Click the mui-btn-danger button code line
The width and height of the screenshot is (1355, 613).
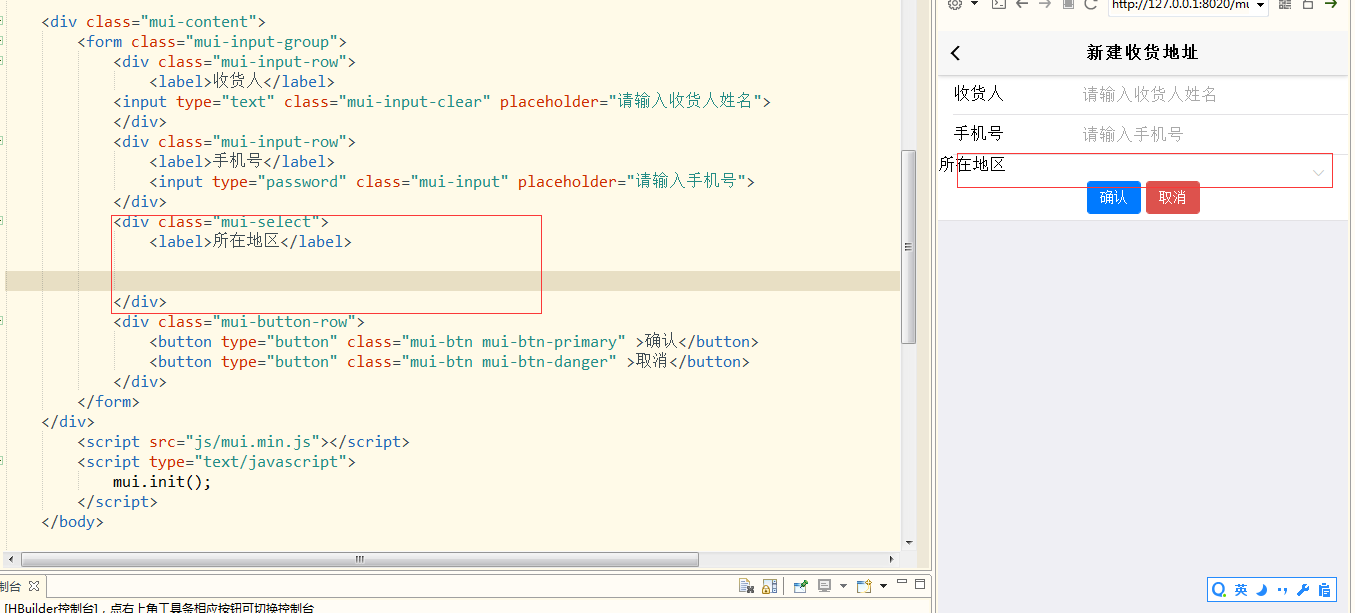pyautogui.click(x=449, y=361)
